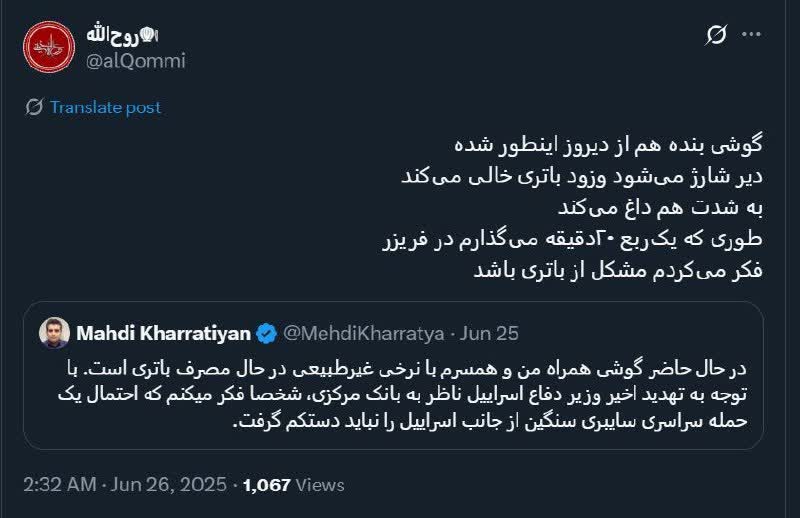Click the Jun 26, 2025 date text
The image size is (800, 518).
point(168,484)
